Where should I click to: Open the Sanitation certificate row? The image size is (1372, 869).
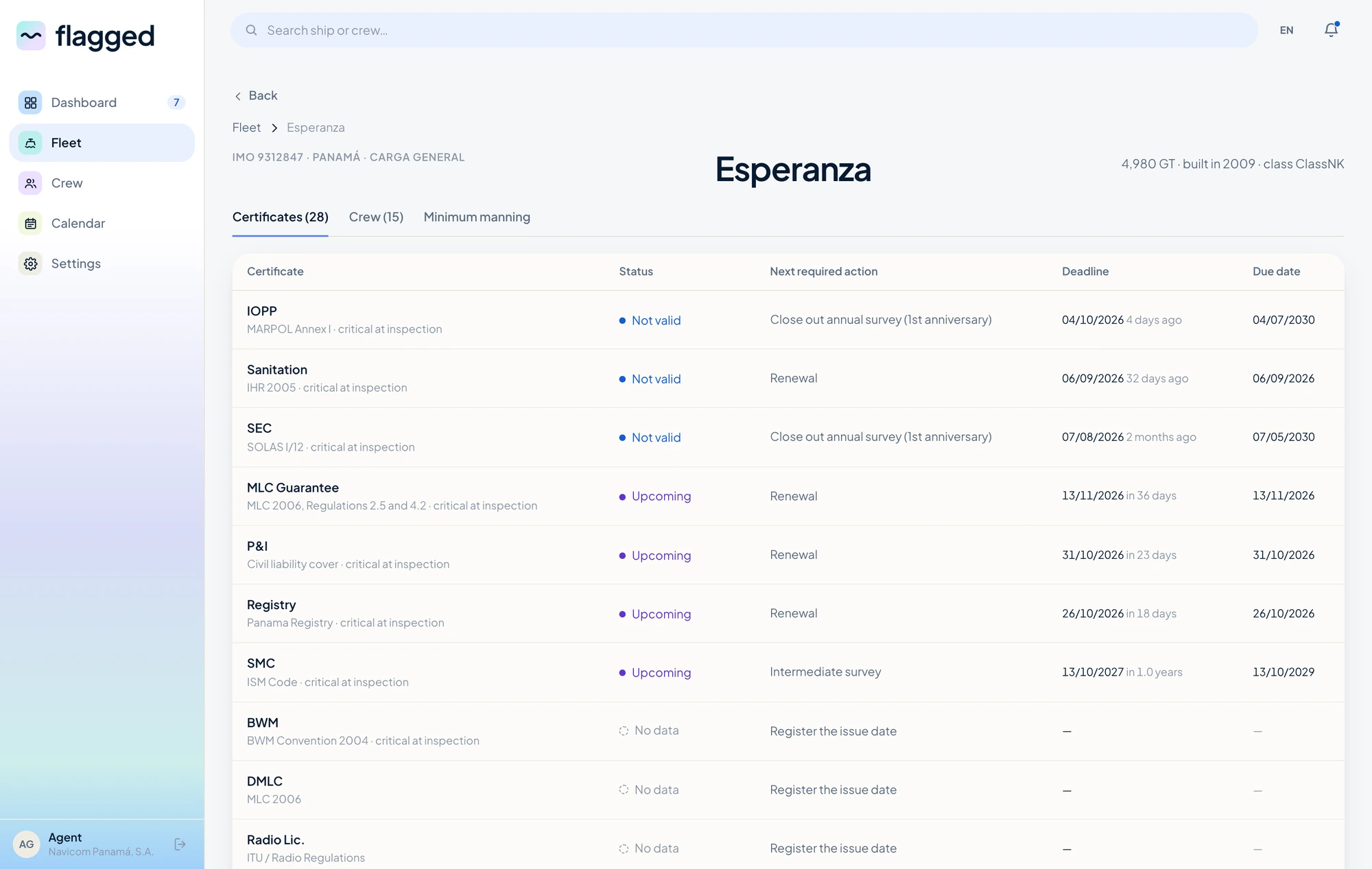(x=788, y=379)
